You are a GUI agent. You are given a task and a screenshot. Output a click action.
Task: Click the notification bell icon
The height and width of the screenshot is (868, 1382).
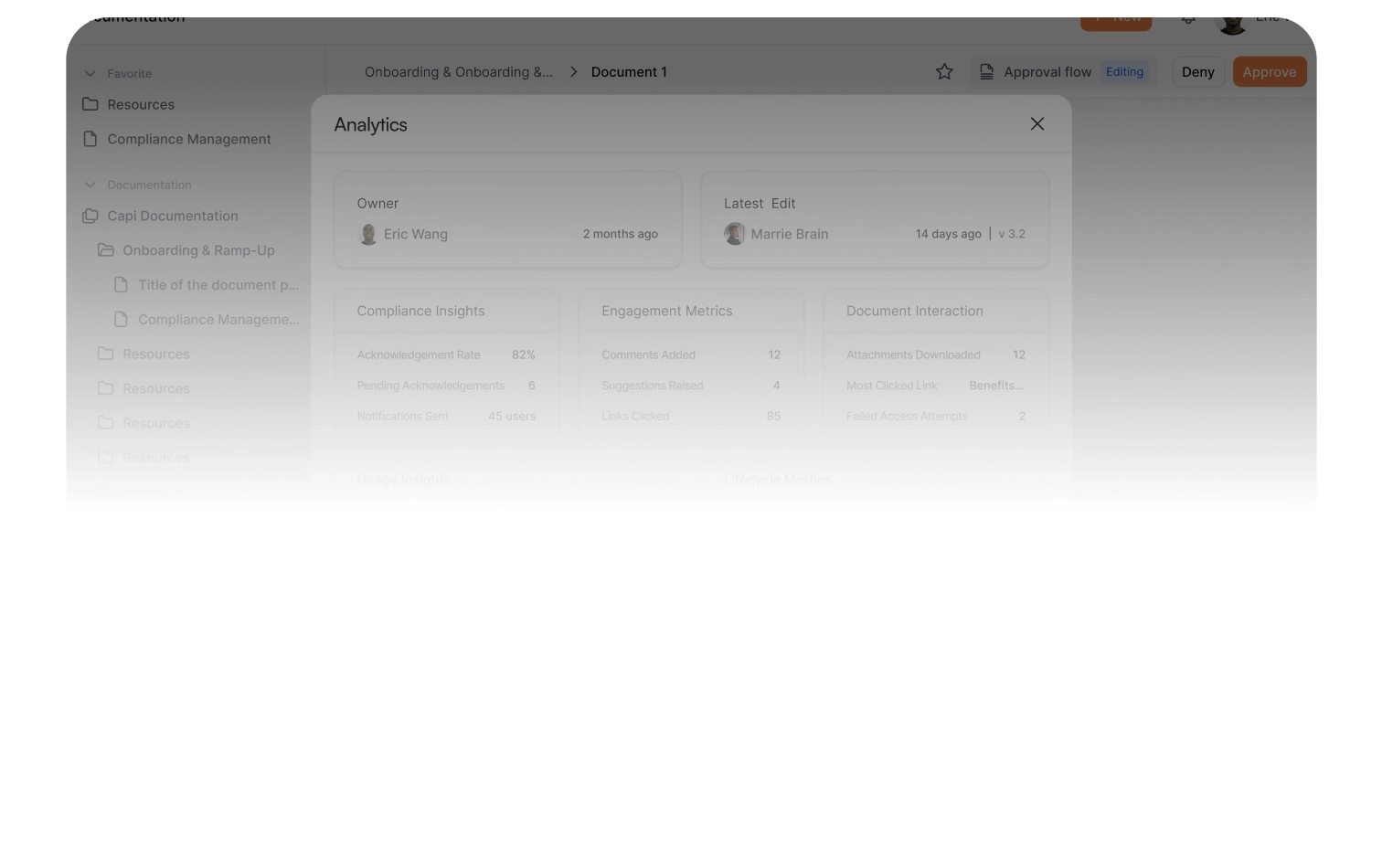pyautogui.click(x=1187, y=18)
